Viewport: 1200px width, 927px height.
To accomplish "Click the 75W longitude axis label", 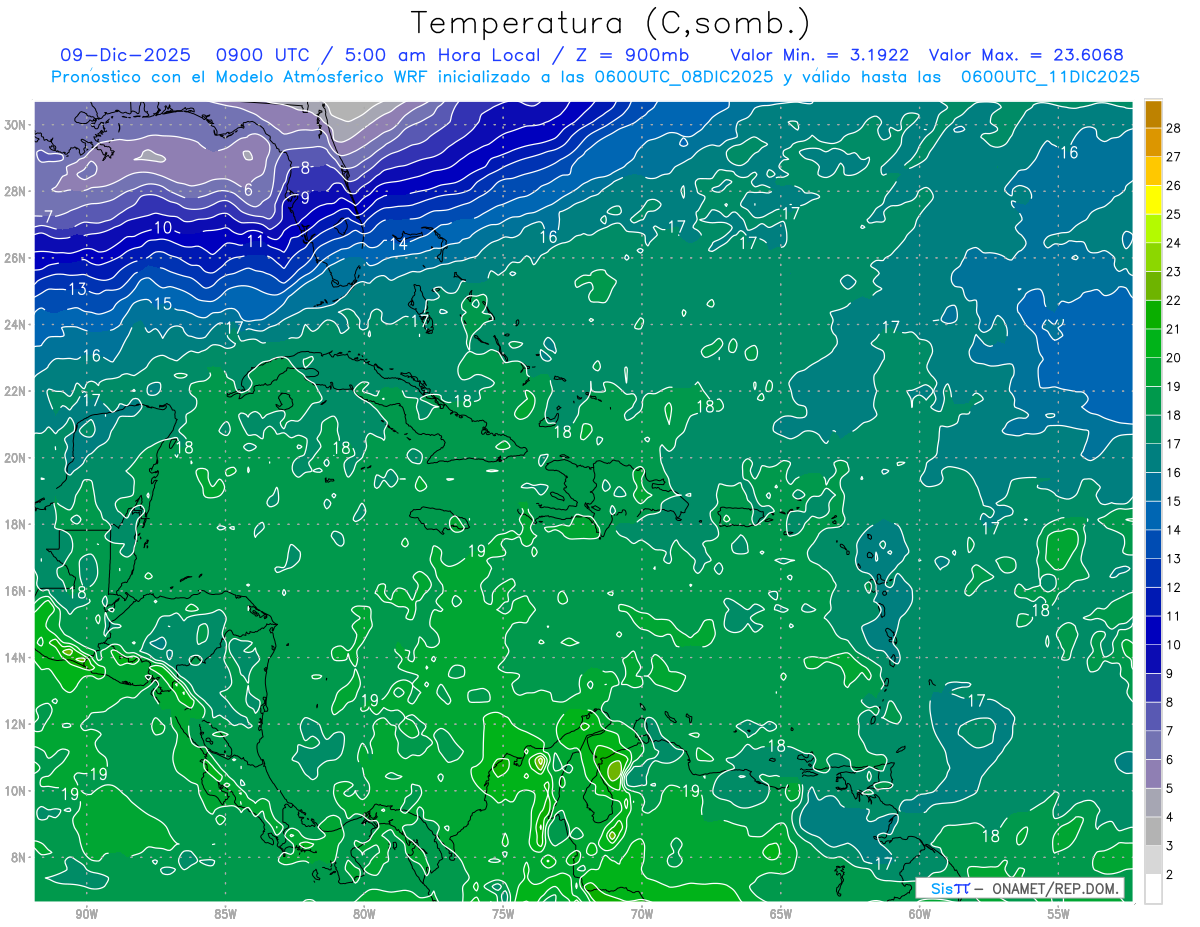I will coord(503,914).
